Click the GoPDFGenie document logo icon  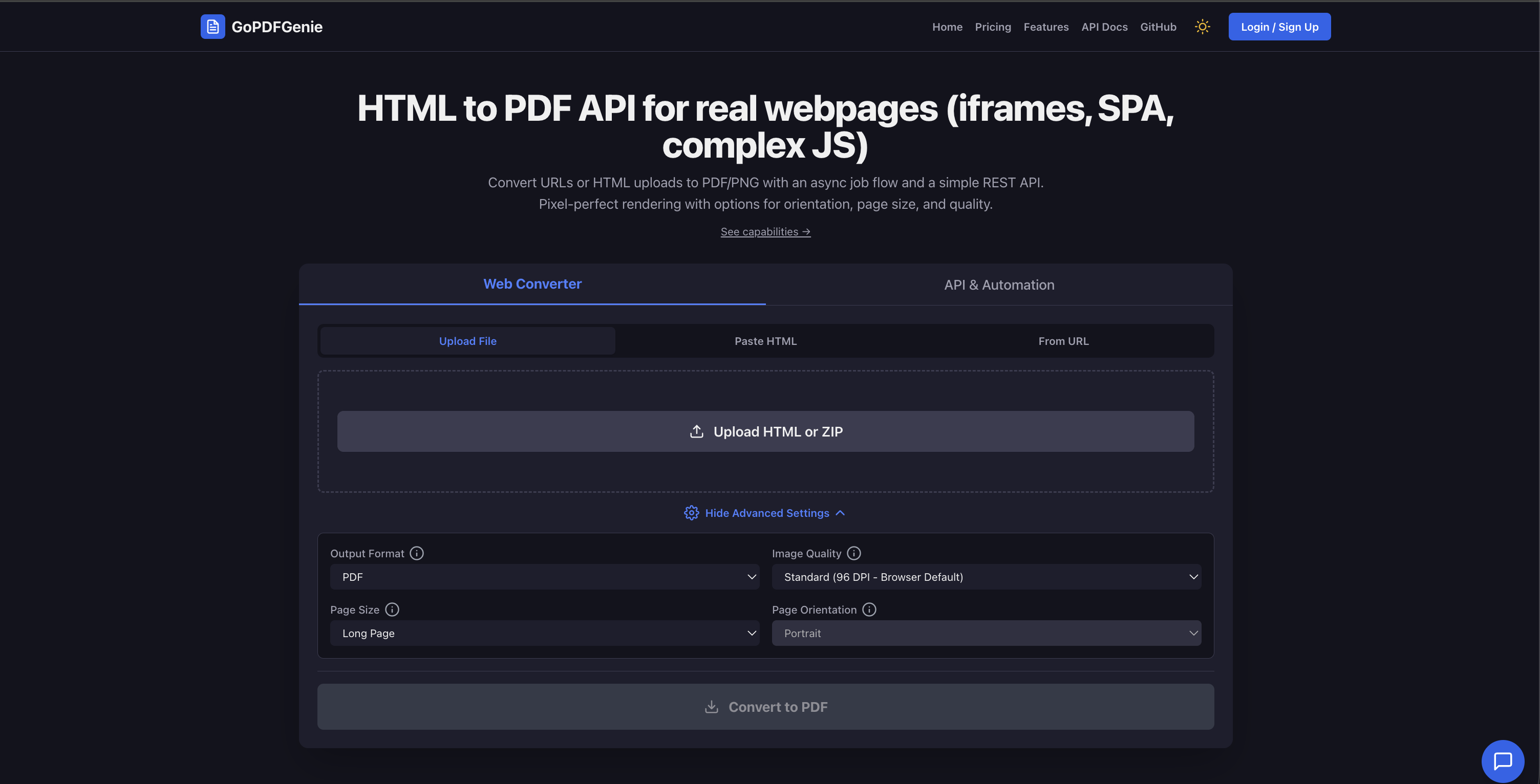point(212,26)
